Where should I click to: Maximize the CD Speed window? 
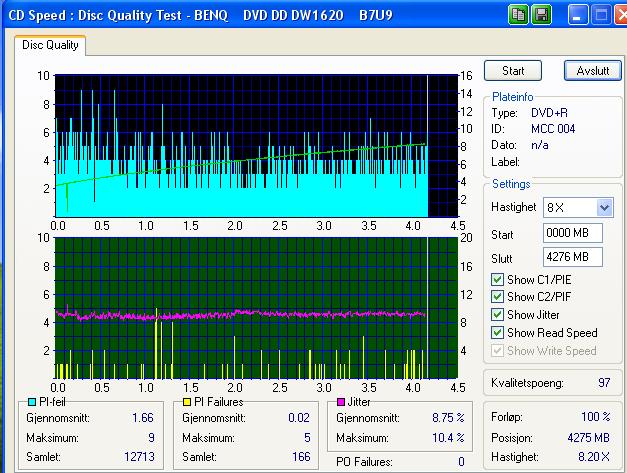[x=601, y=15]
